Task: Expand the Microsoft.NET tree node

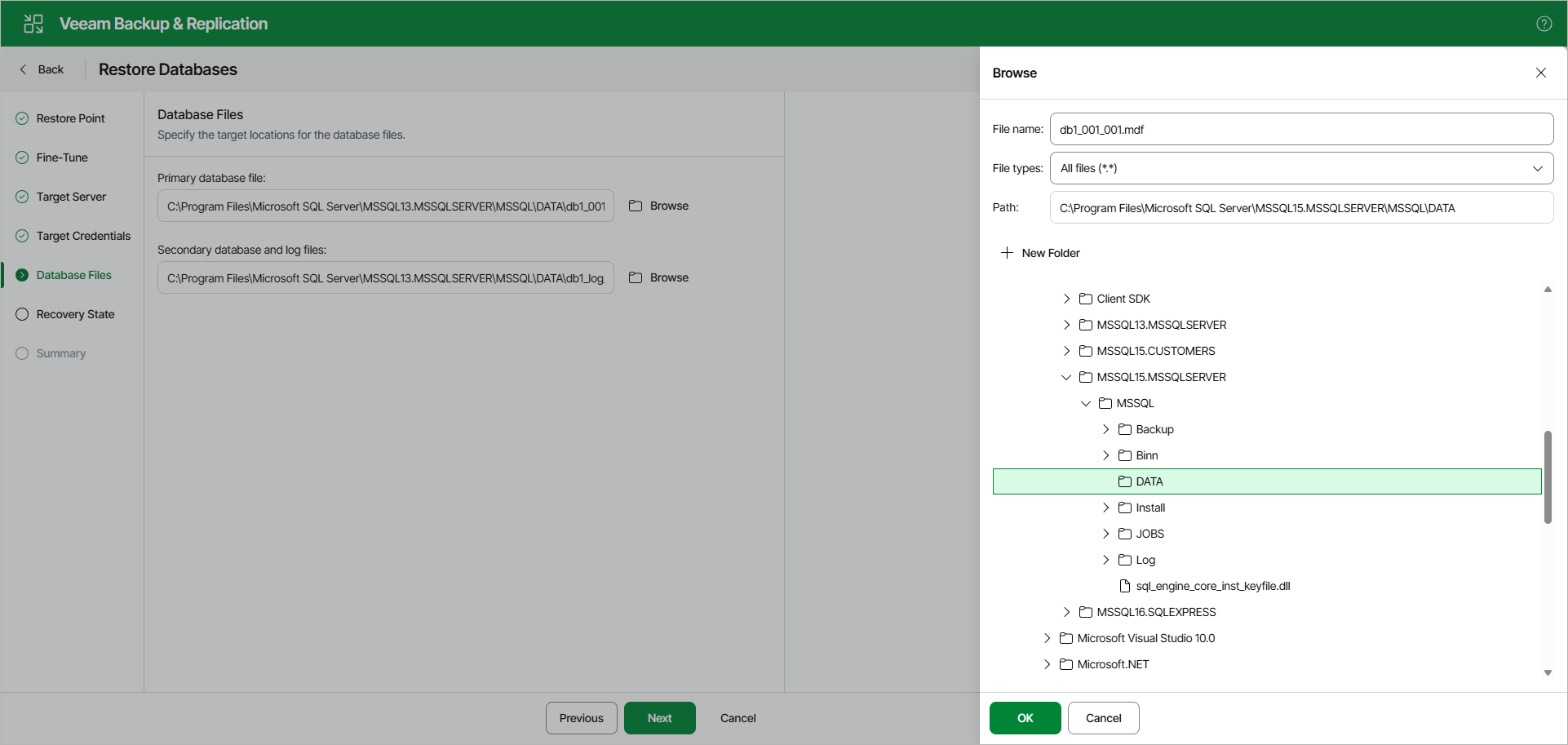Action: (1047, 664)
